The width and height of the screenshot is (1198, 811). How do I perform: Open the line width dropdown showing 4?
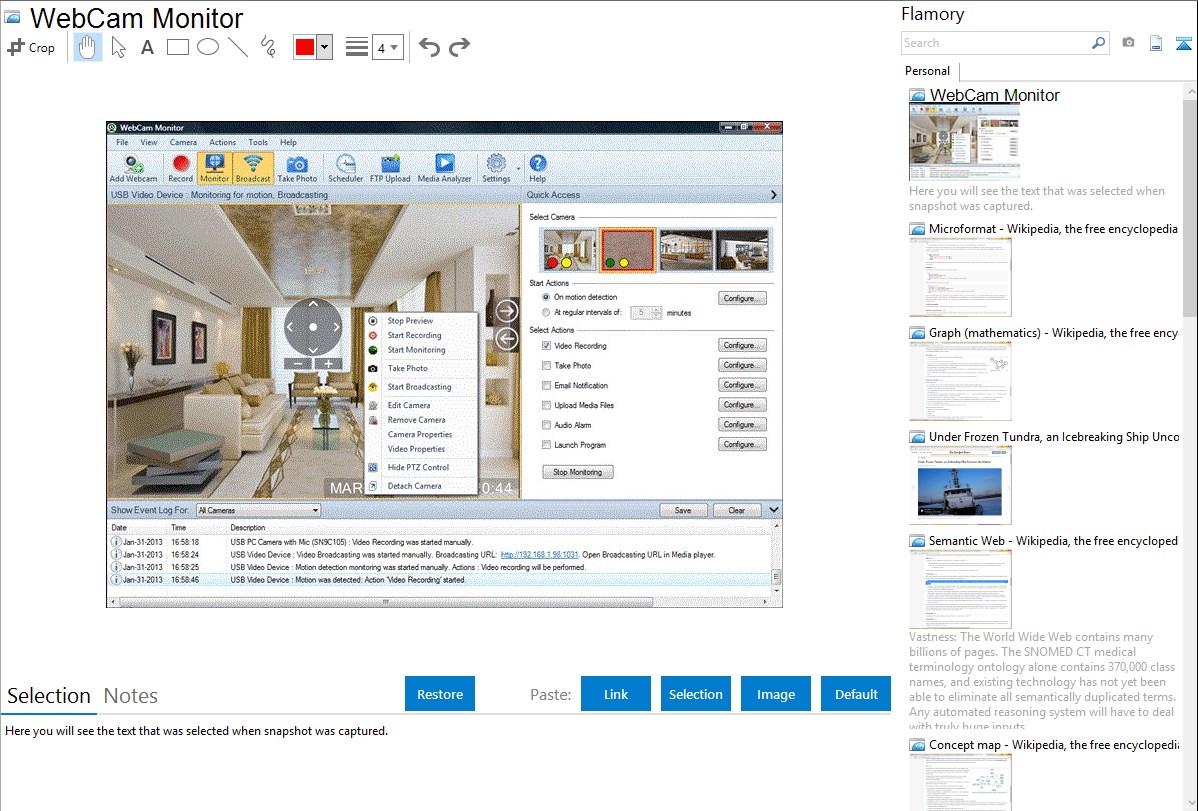(x=387, y=47)
